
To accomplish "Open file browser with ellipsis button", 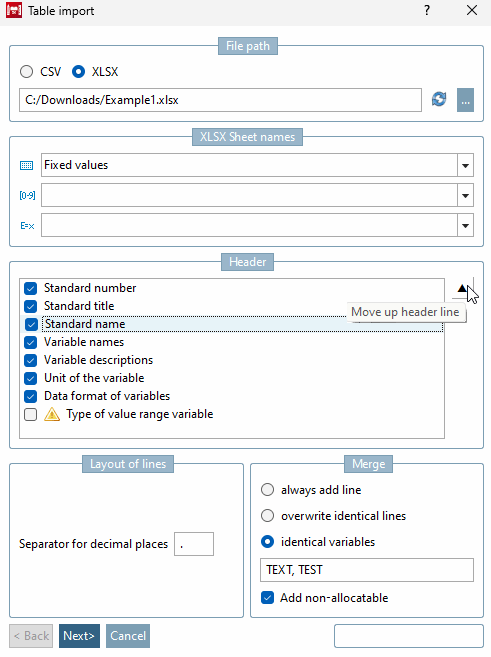I will (x=465, y=100).
